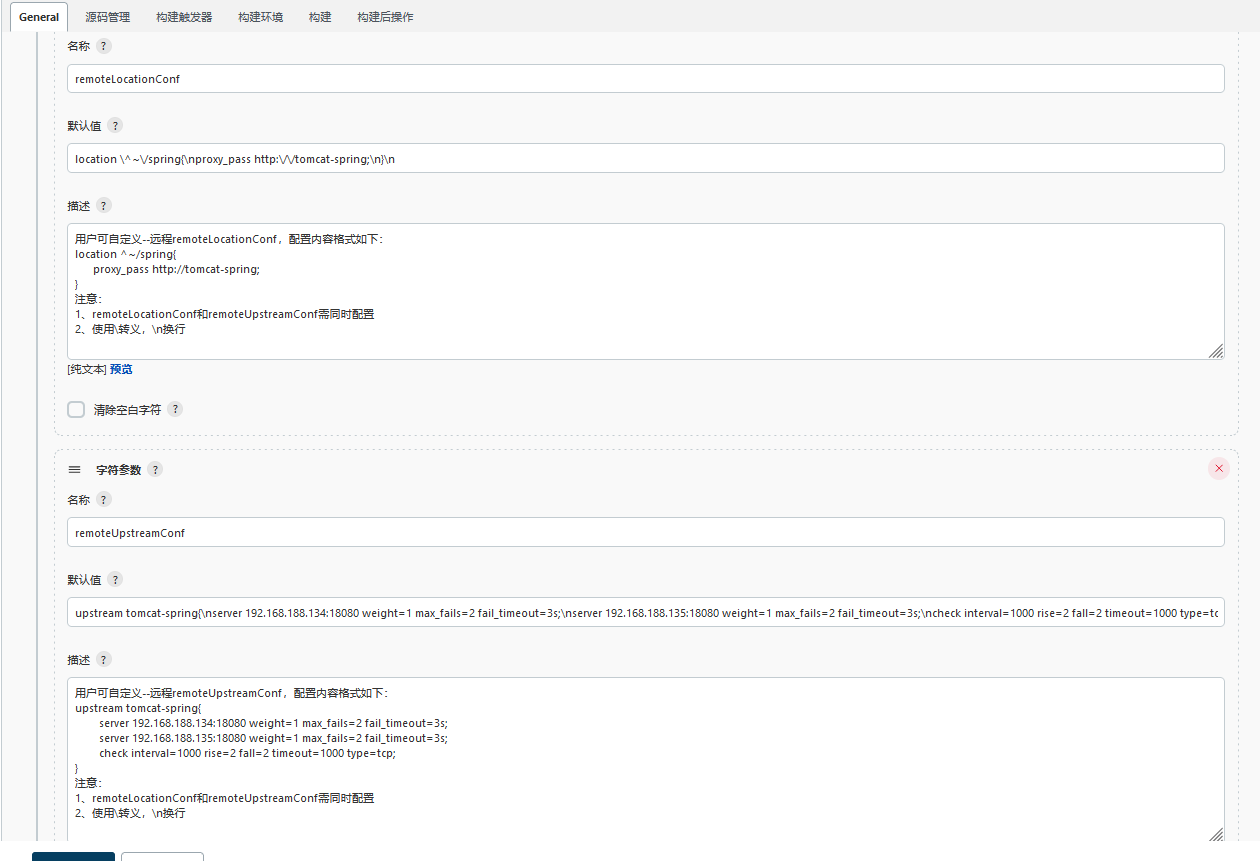Click the line 'location ^~/spring{' in description
This screenshot has height=861, width=1260.
pos(125,254)
